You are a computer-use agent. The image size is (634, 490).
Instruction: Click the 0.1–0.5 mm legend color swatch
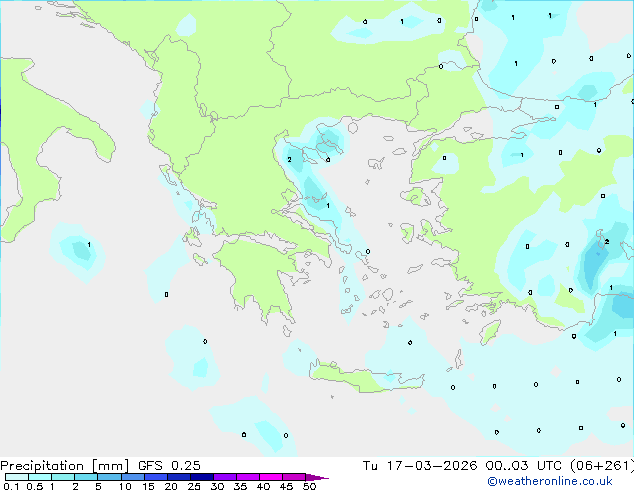click(x=17, y=477)
